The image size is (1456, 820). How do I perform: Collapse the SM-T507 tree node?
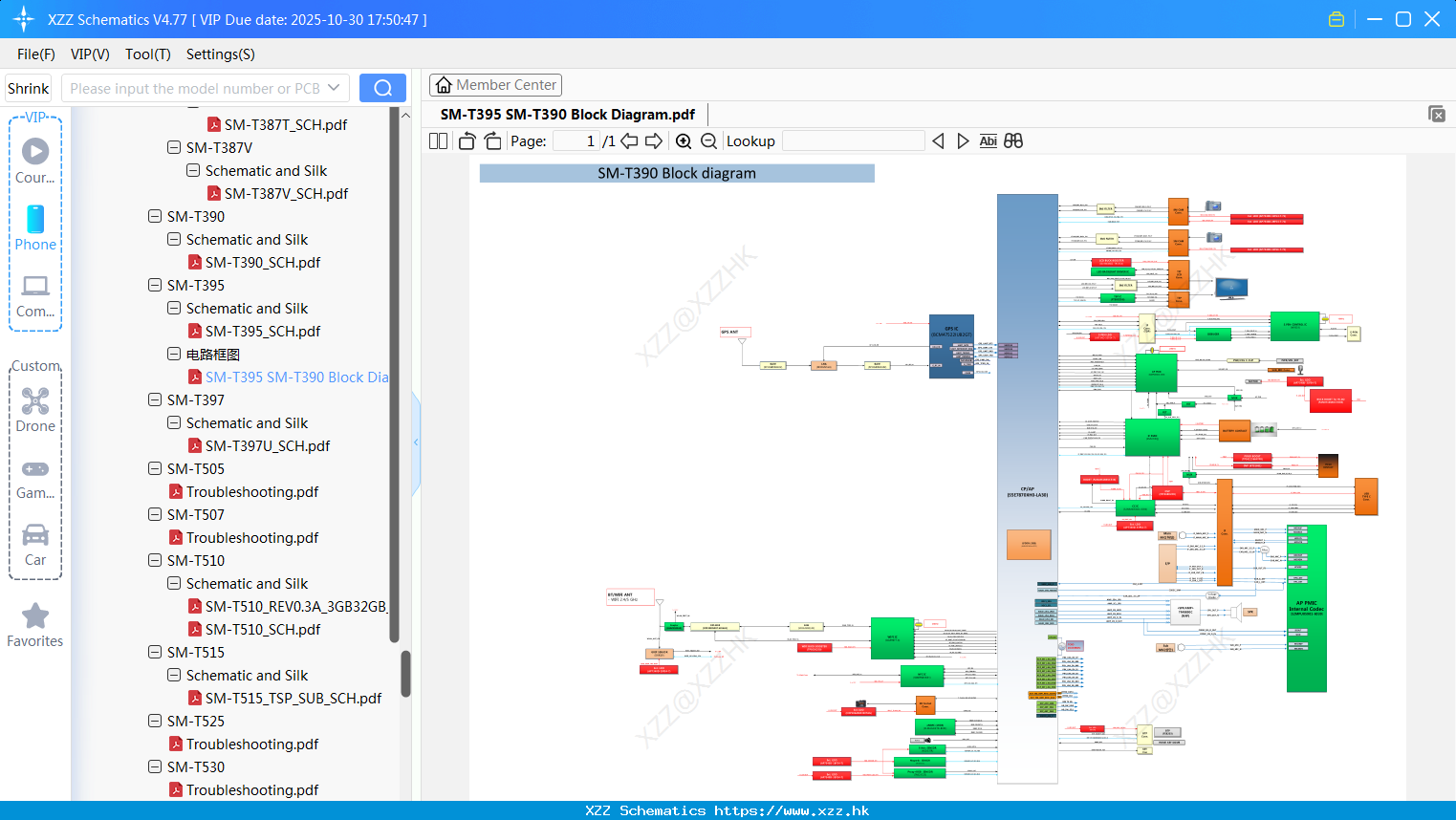(x=155, y=514)
